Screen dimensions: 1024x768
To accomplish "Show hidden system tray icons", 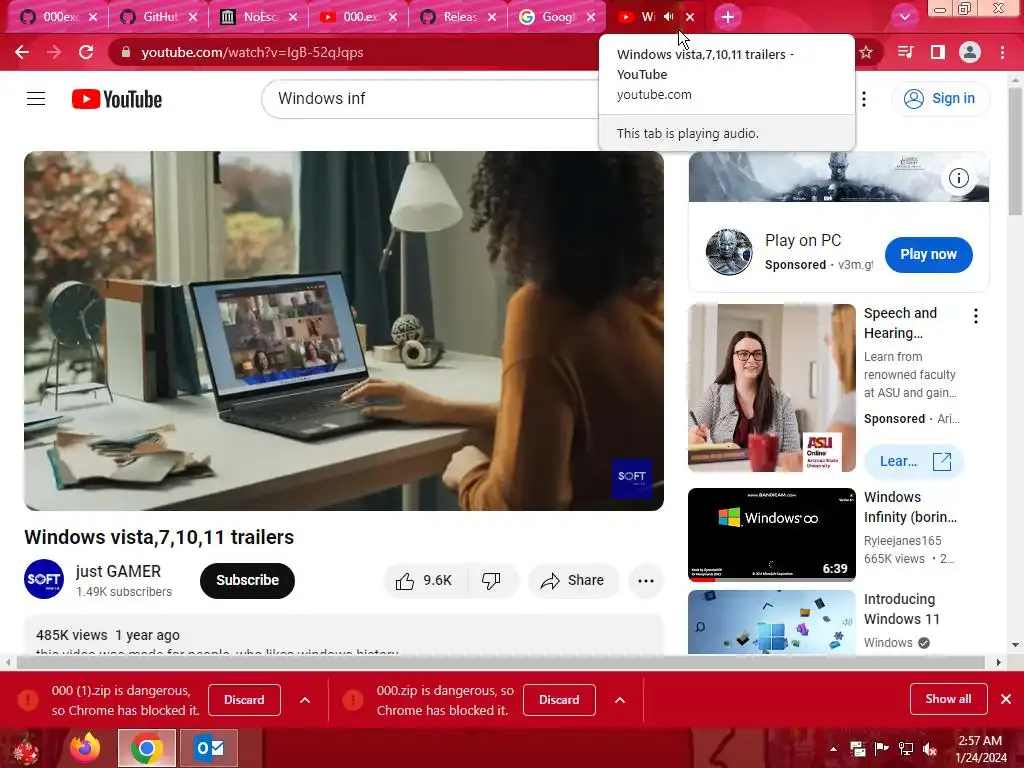I will pos(833,749).
